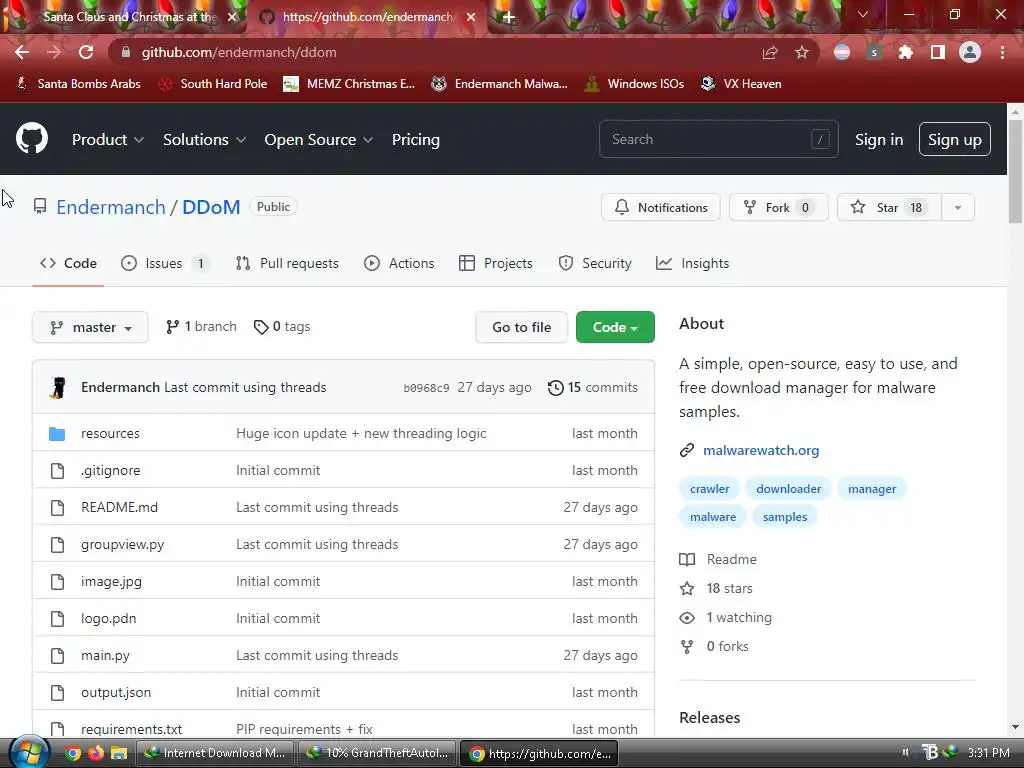Open file explorer from taskbar quick launch
This screenshot has height=768, width=1024.
[119, 754]
